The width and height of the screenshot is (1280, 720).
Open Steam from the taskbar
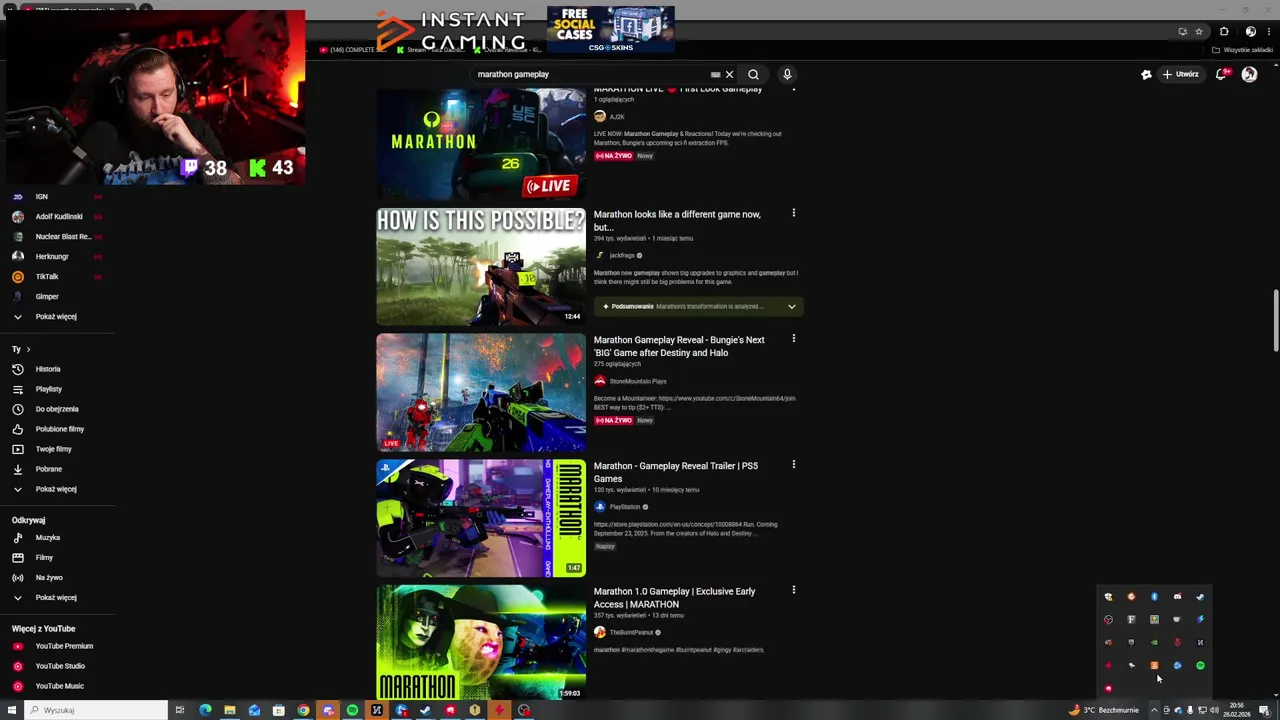[x=426, y=710]
